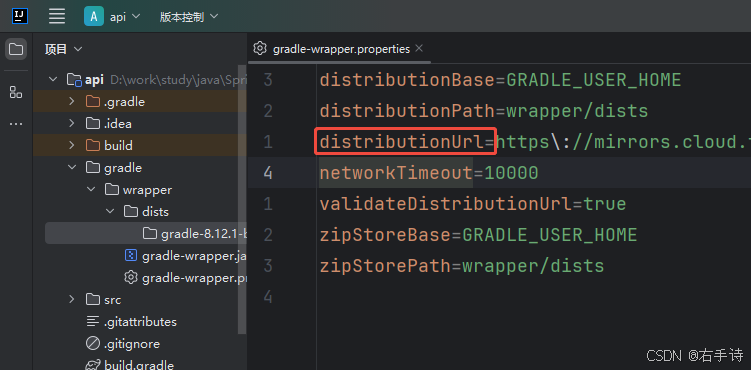Click the gear icon on gradle-wrapper.properties tab
This screenshot has height=370, width=751.
click(260, 48)
